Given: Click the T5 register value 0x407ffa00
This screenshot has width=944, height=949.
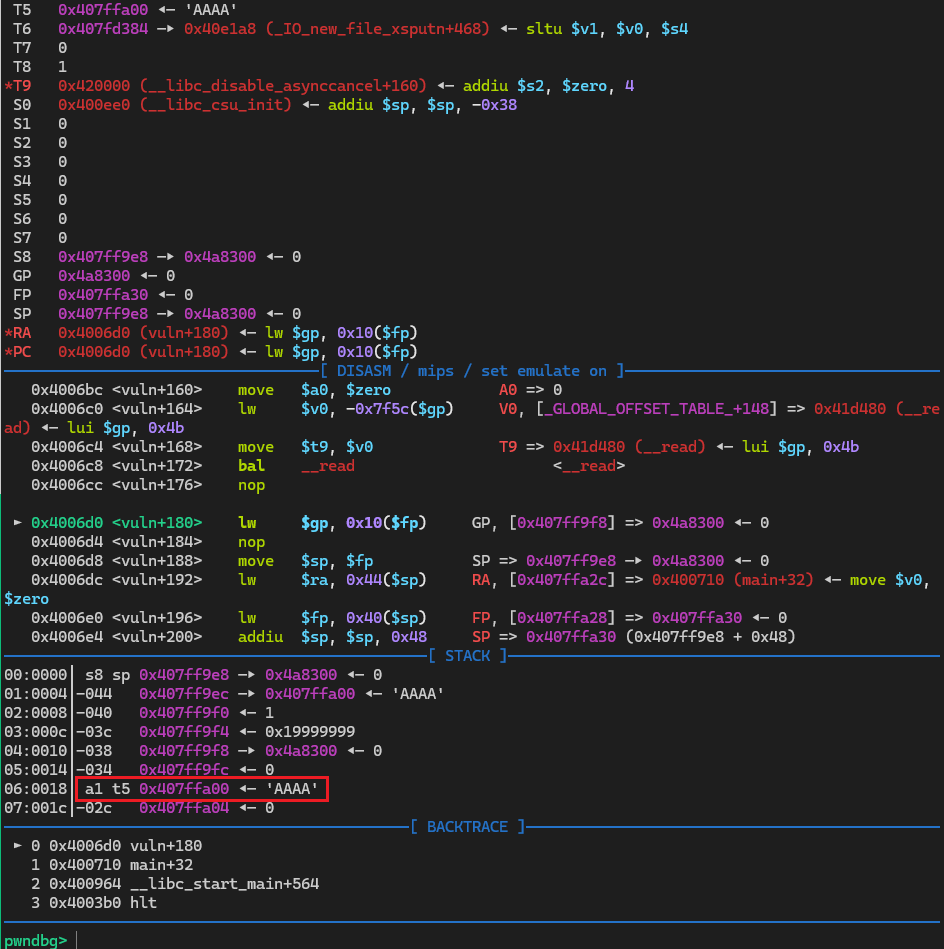Looking at the screenshot, I should [x=103, y=10].
